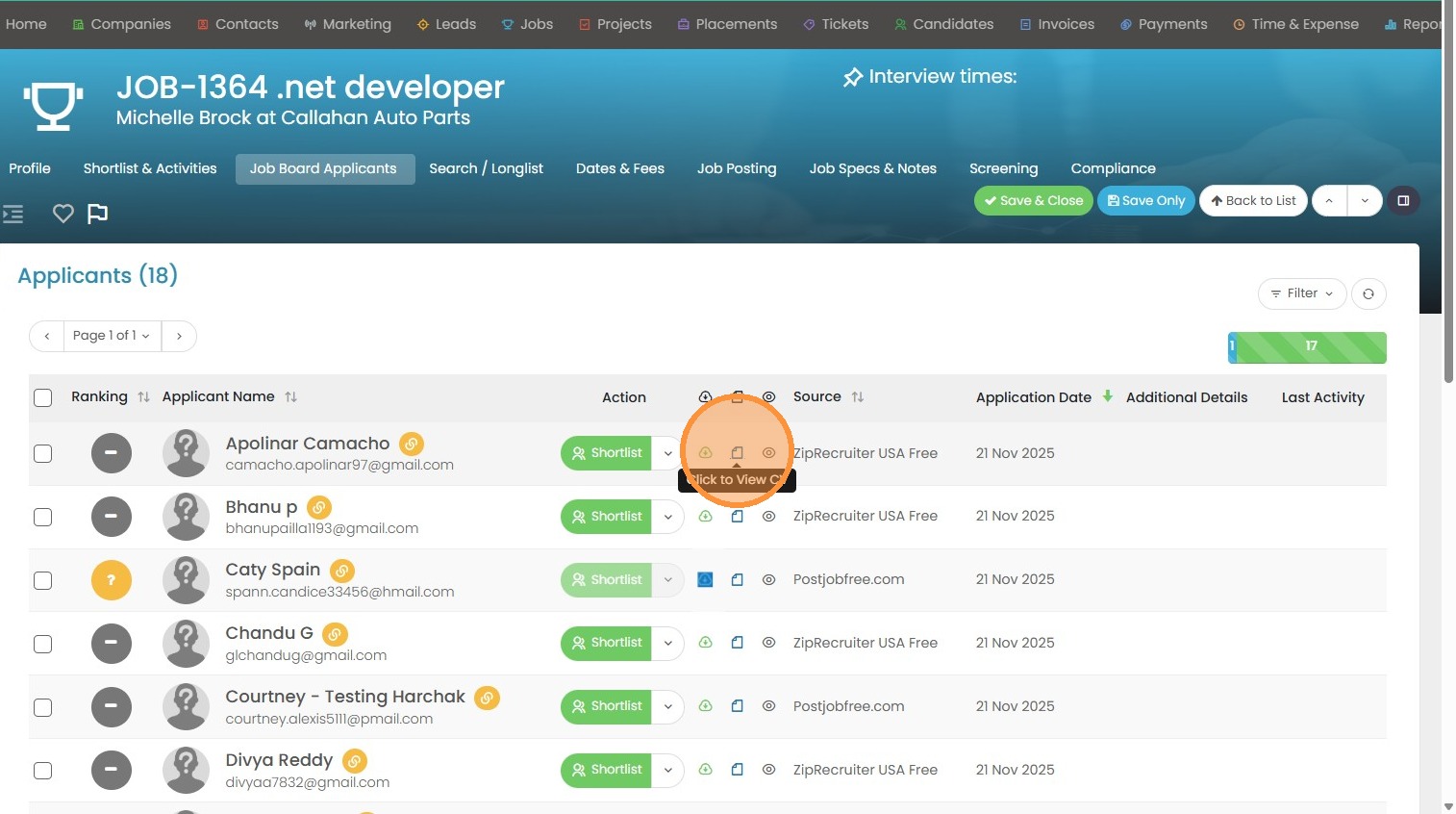This screenshot has height=814, width=1456.
Task: Click the Save Only button
Action: click(x=1146, y=200)
